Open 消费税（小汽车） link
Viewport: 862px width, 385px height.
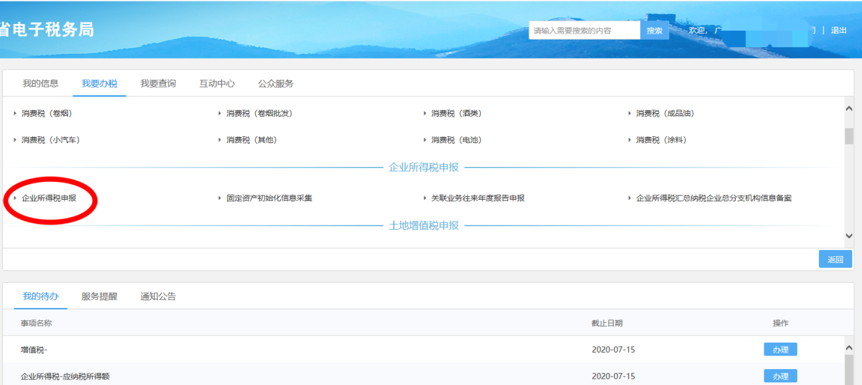(x=51, y=140)
